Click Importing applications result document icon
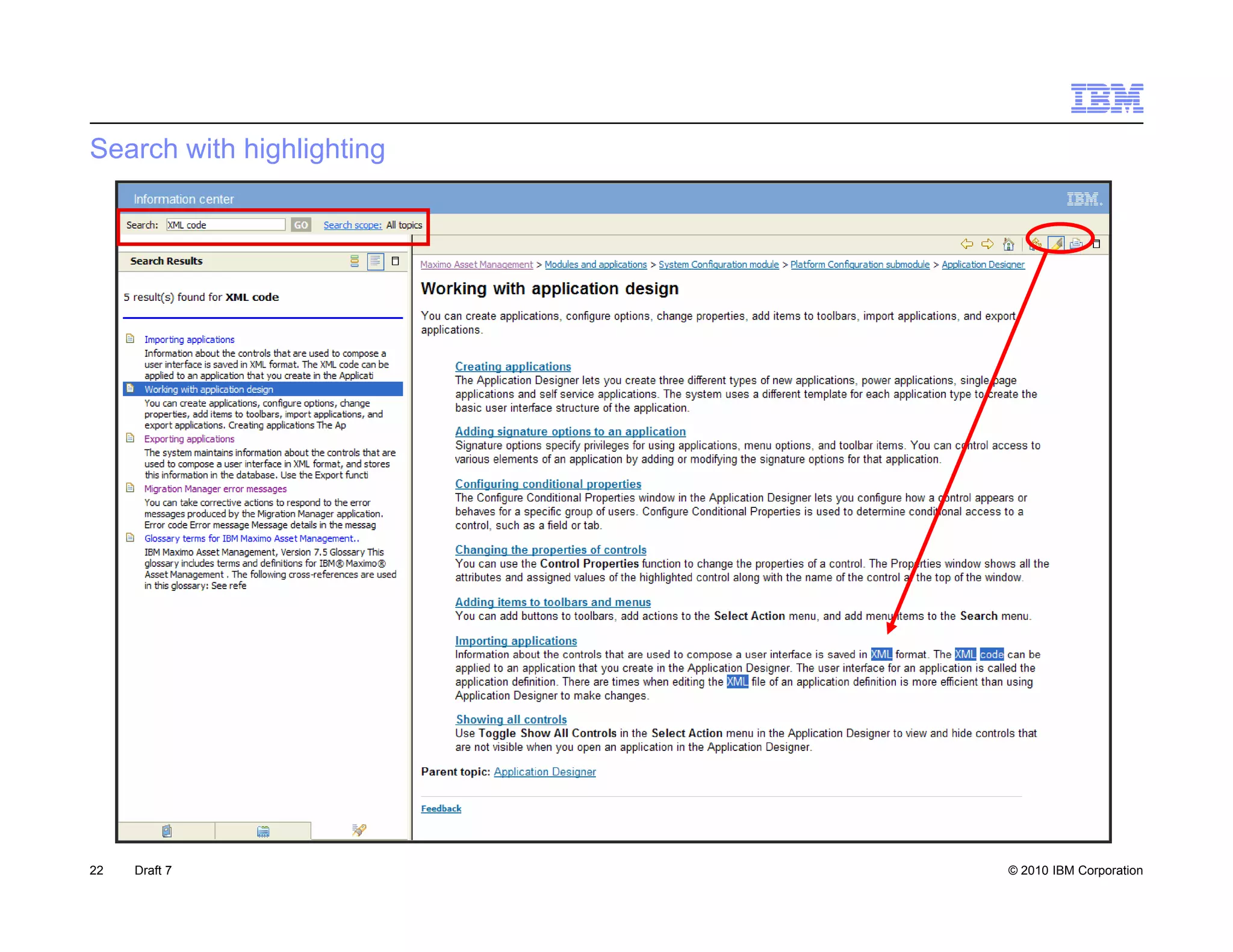 (130, 339)
